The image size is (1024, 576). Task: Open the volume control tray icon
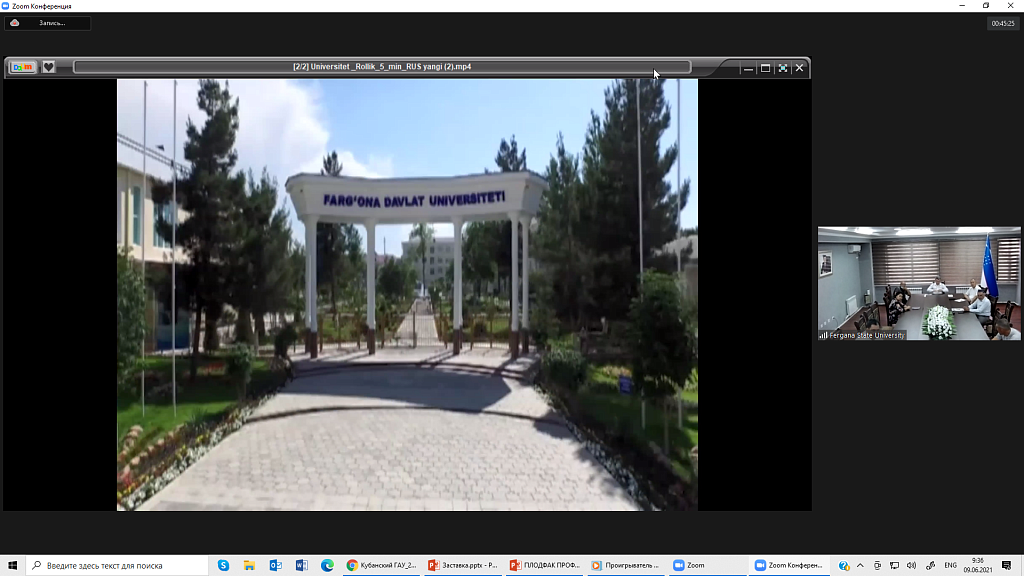911,566
